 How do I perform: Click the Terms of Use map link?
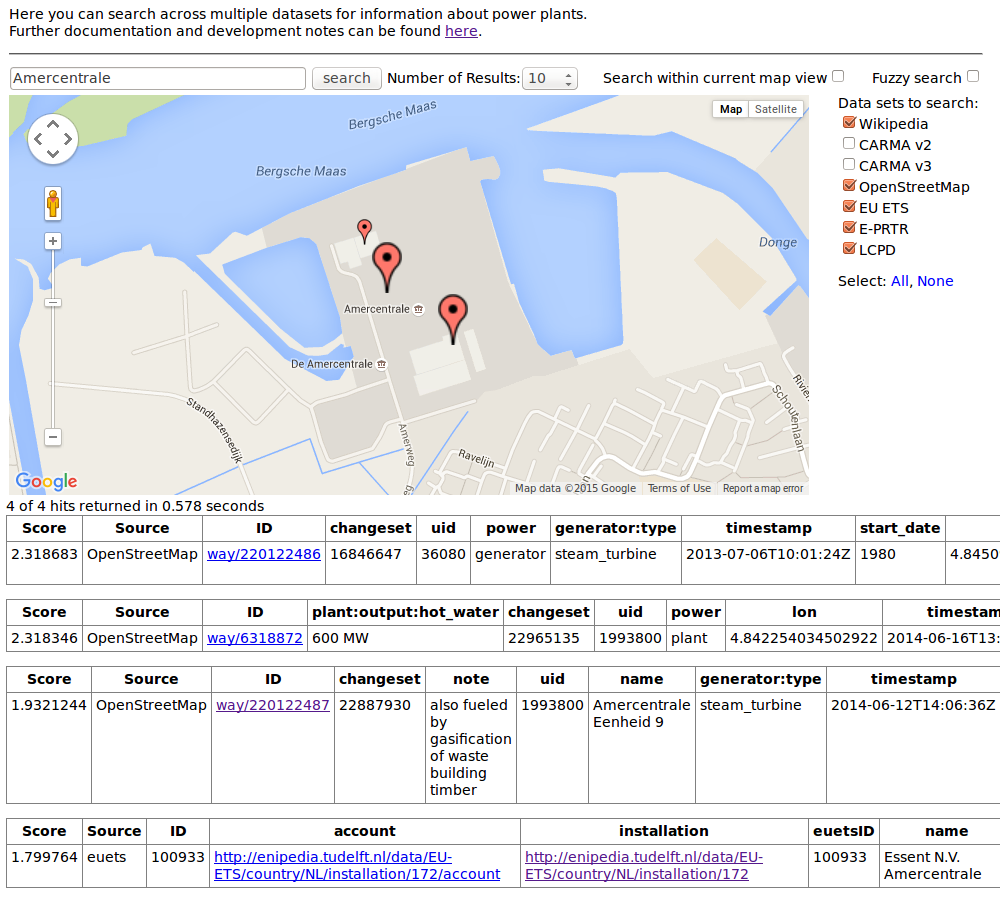pyautogui.click(x=679, y=489)
